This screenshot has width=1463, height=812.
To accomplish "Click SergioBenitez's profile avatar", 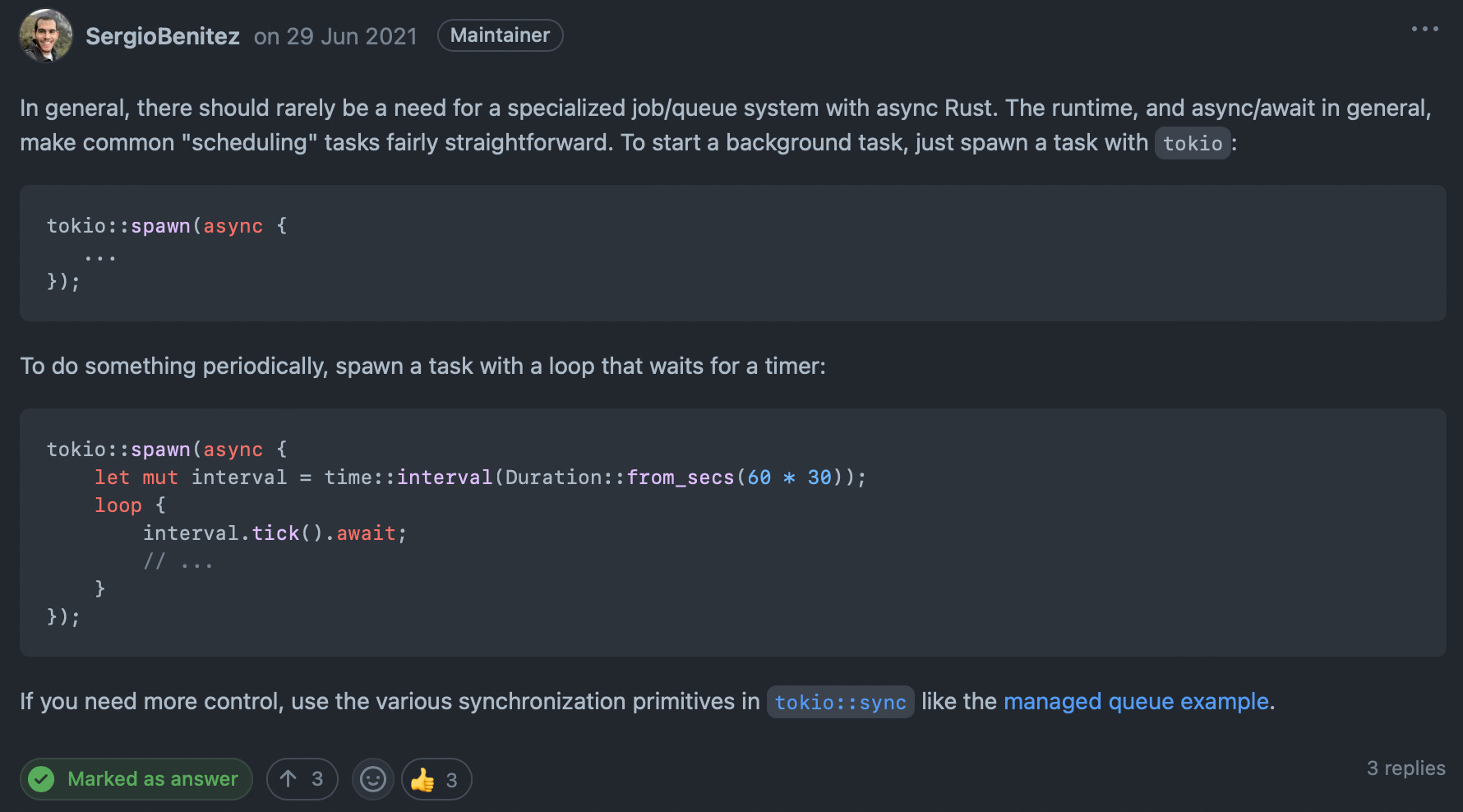I will [x=46, y=35].
